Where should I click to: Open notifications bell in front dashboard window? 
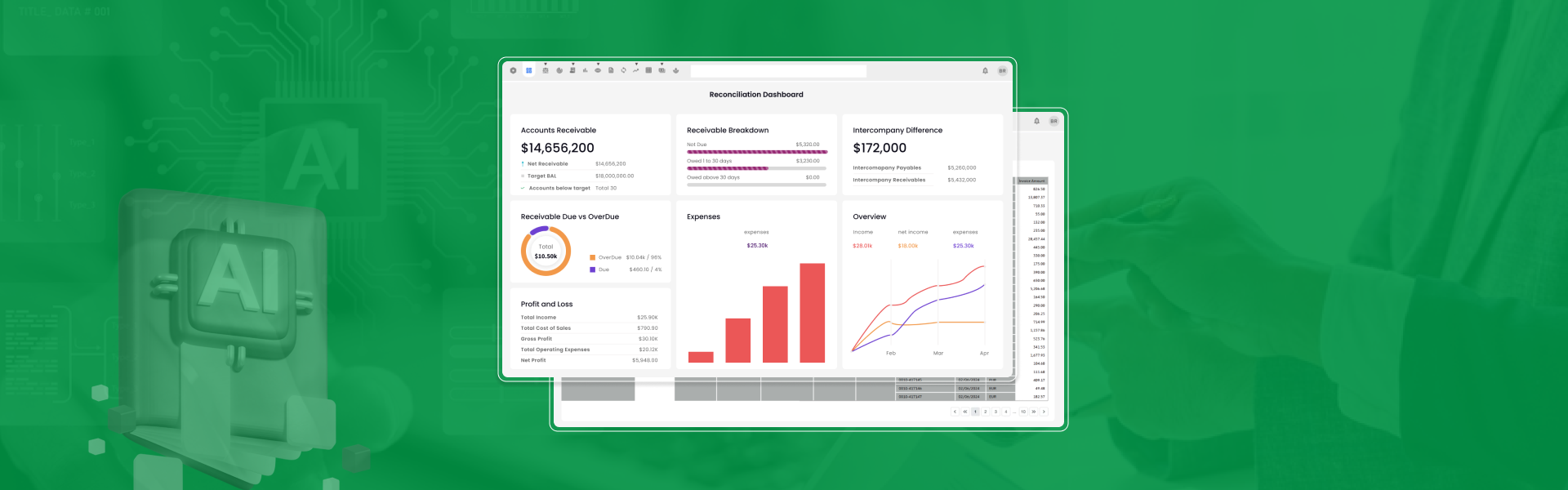coord(985,71)
